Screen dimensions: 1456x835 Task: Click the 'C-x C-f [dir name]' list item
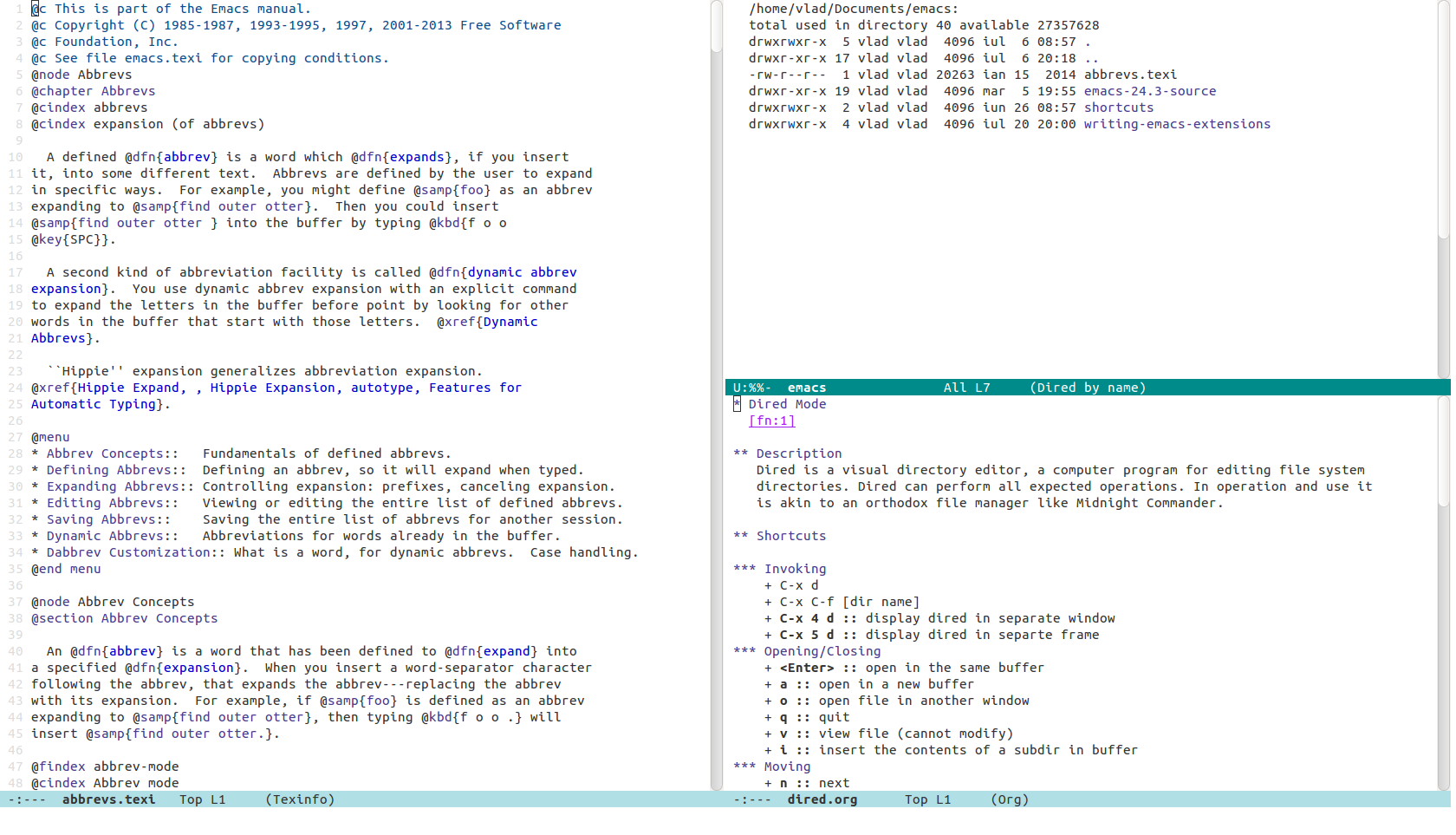tap(842, 602)
